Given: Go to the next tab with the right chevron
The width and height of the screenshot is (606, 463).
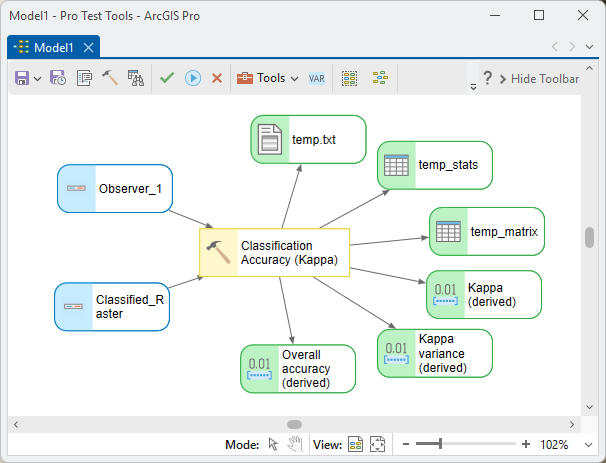Looking at the screenshot, I should pos(572,47).
